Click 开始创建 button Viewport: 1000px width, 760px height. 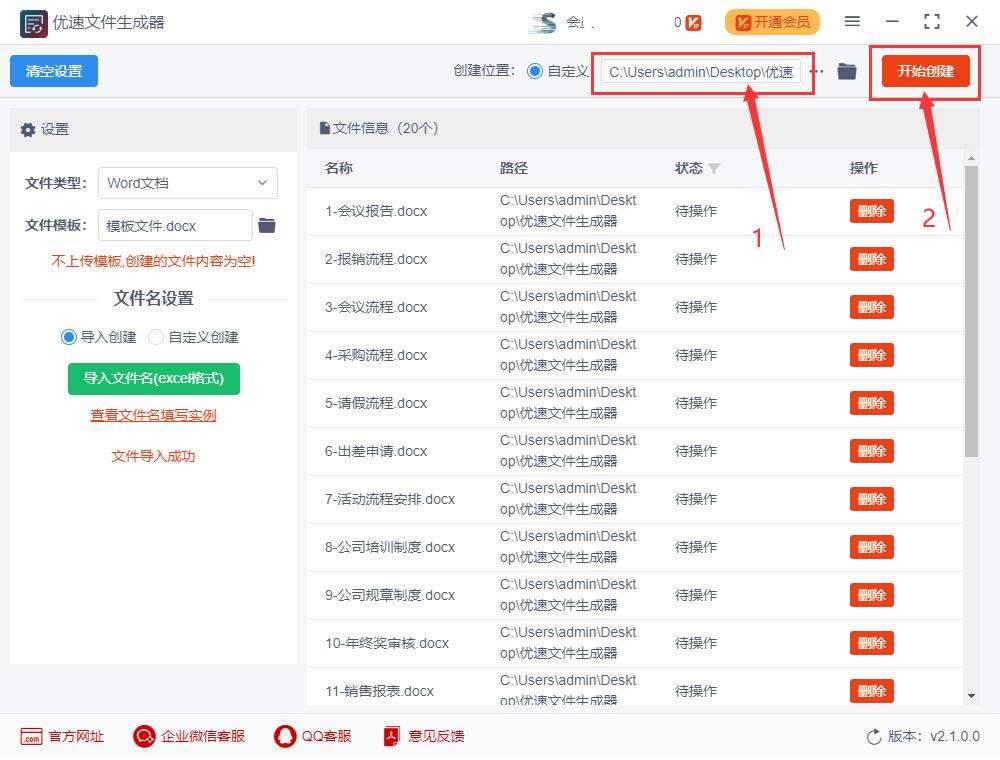pos(925,71)
